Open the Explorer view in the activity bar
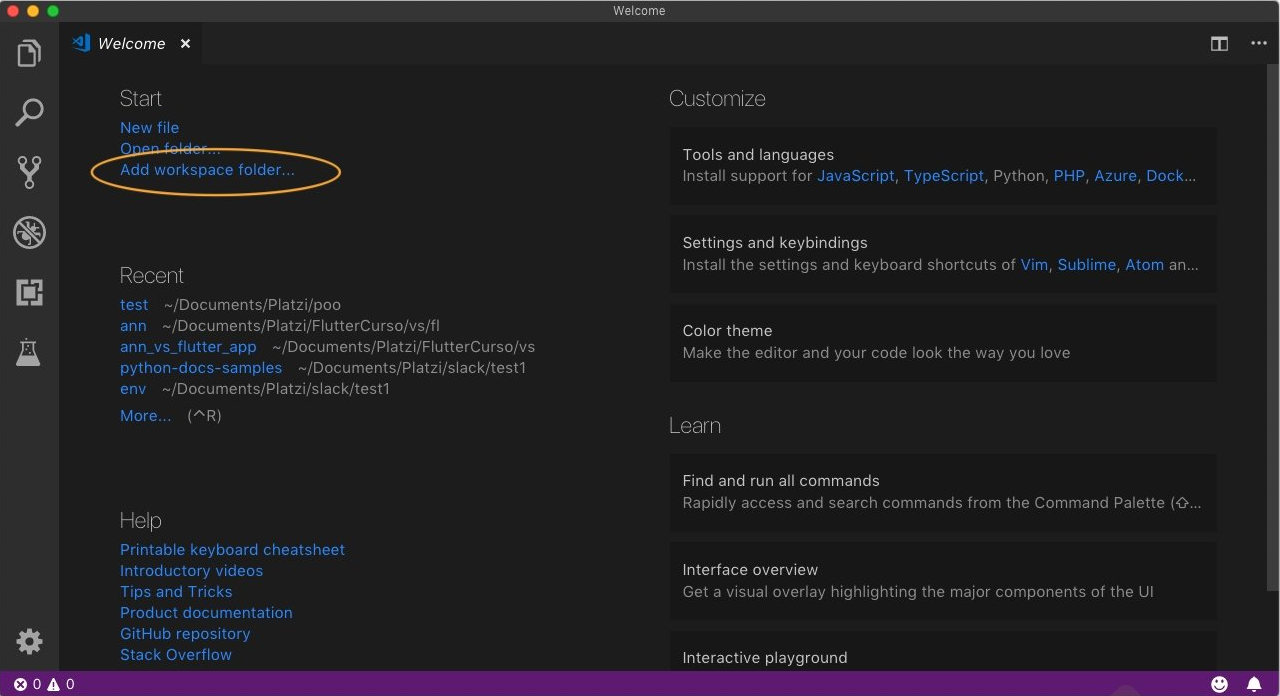 pyautogui.click(x=29, y=53)
